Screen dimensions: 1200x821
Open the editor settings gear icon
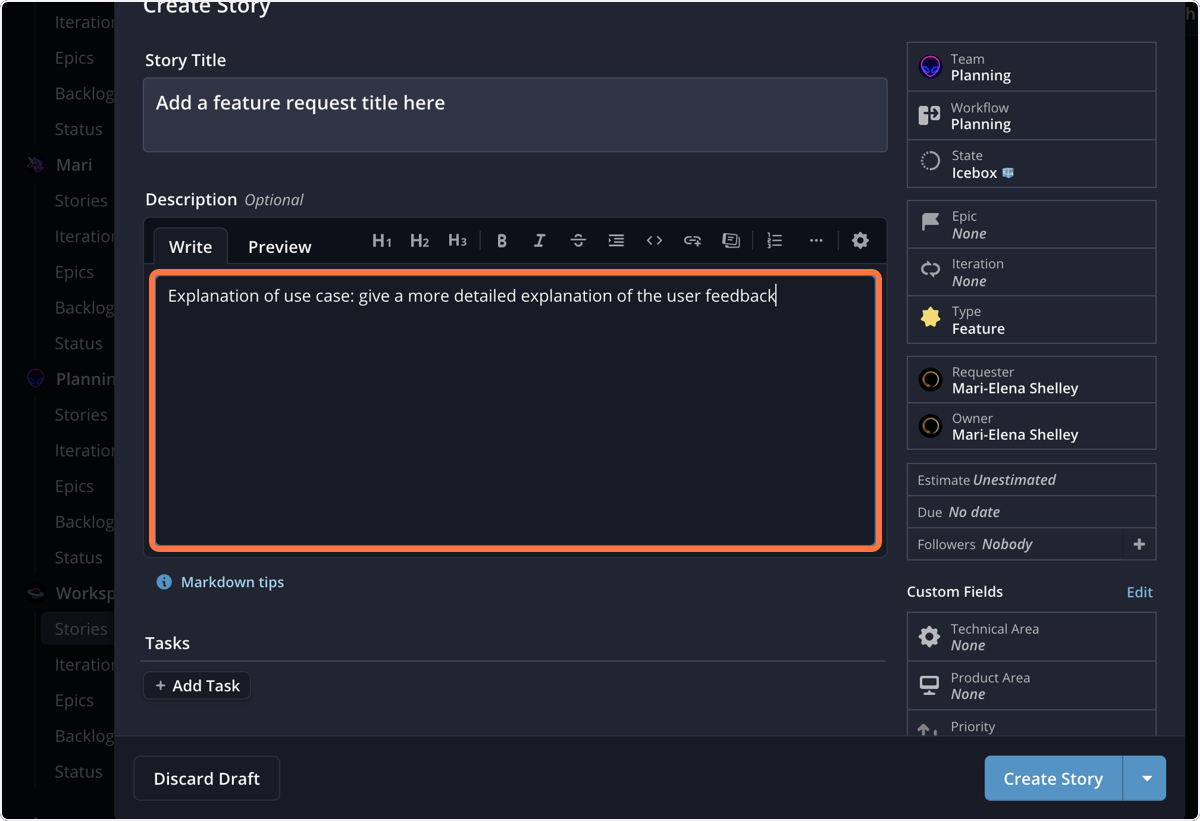pyautogui.click(x=860, y=240)
